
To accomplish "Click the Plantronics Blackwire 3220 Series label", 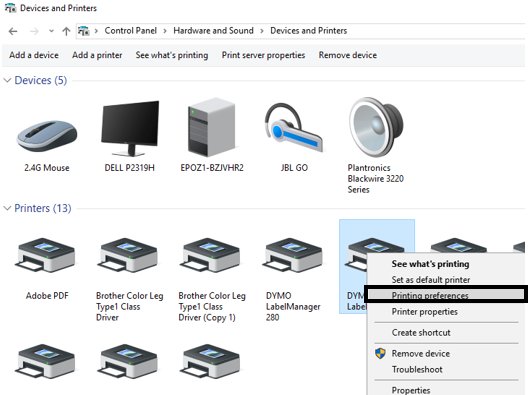I will click(x=376, y=178).
